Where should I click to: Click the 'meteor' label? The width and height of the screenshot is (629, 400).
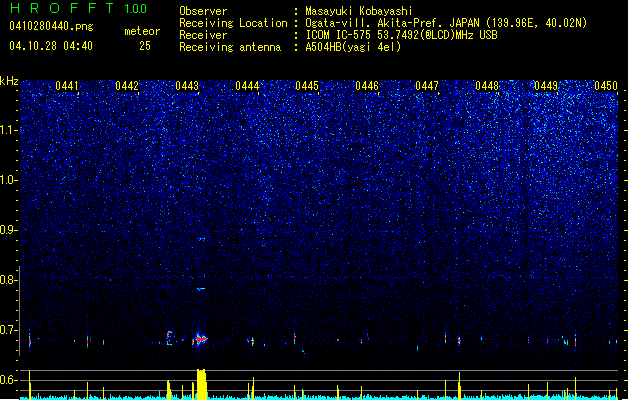point(142,31)
